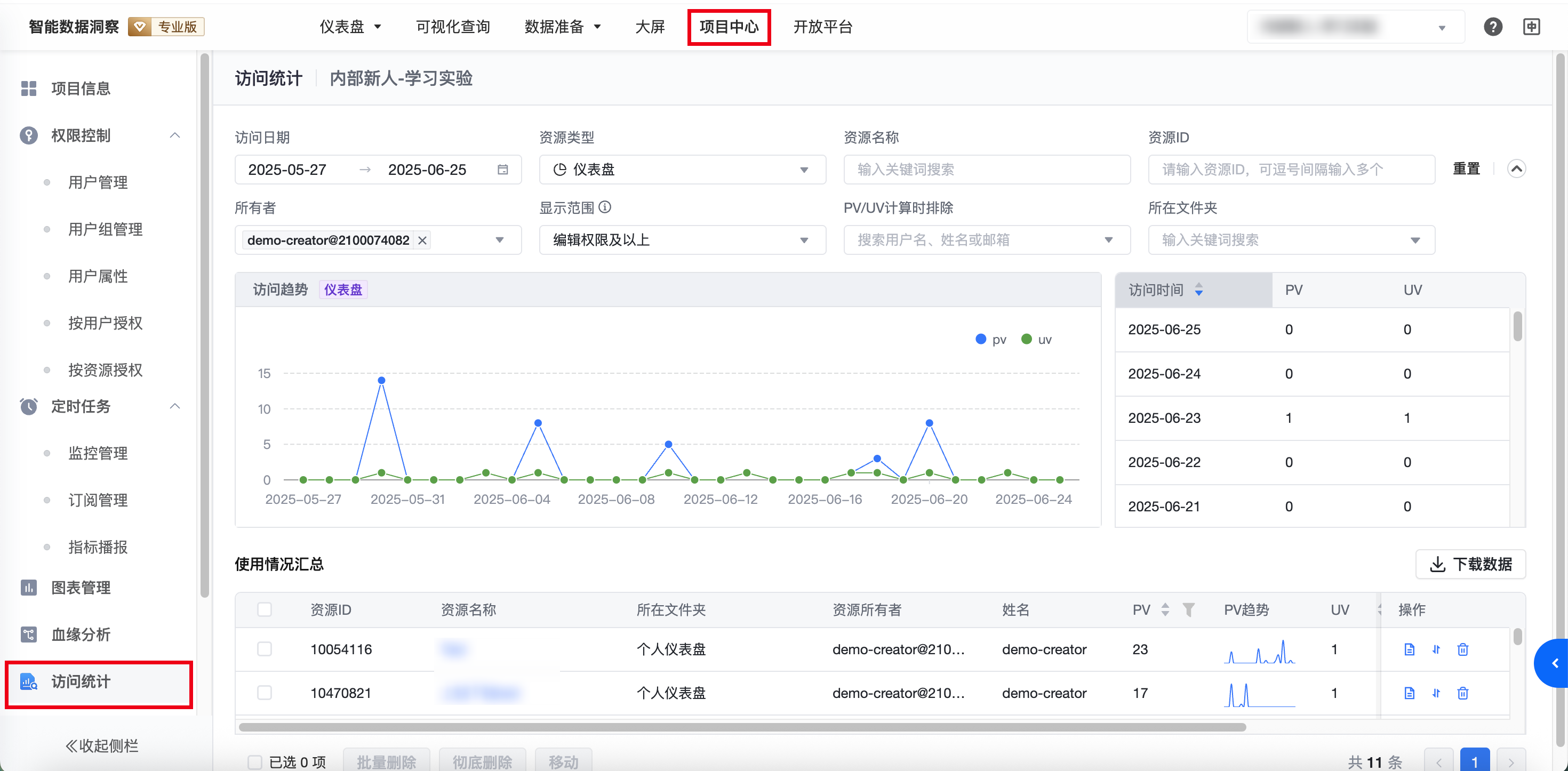Click the 资源名称 keyword search field

point(987,170)
